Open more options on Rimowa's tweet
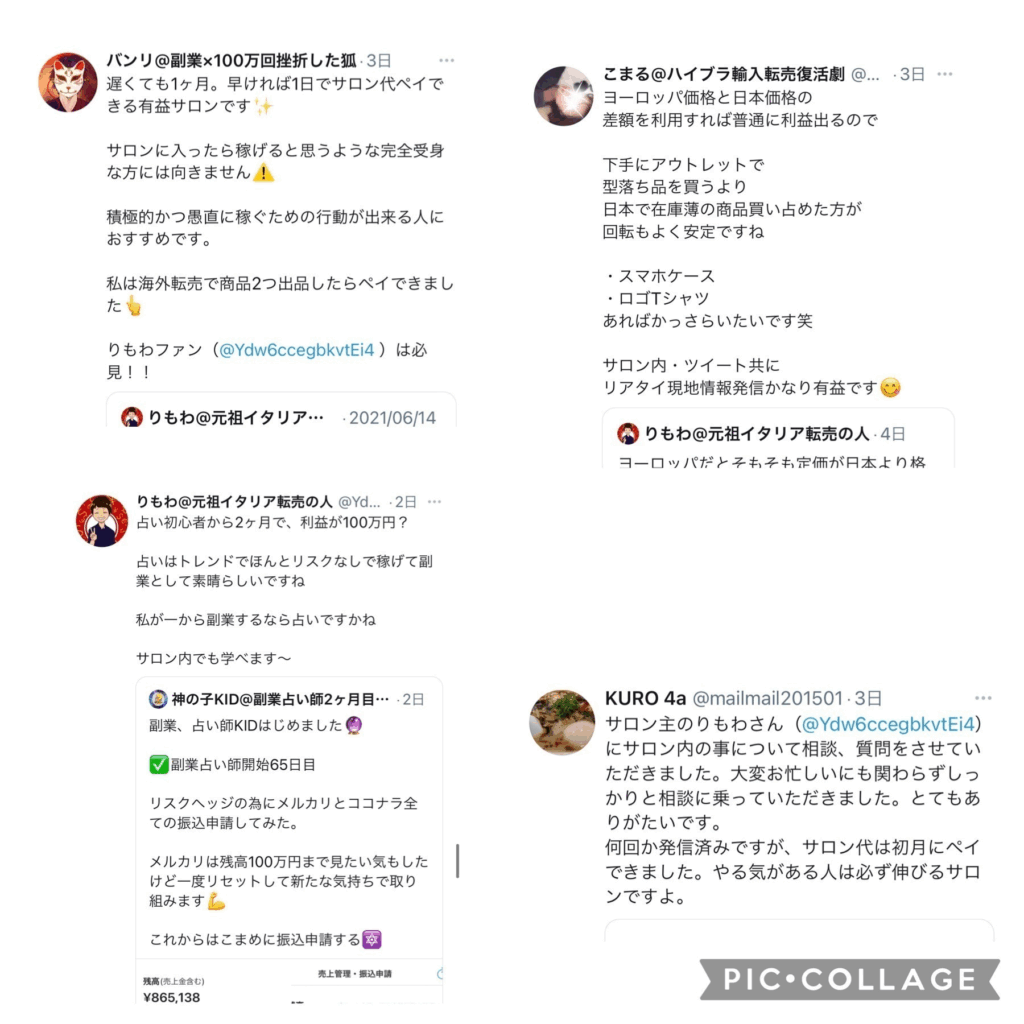Viewport: 1024px width, 1024px height. coord(434,502)
